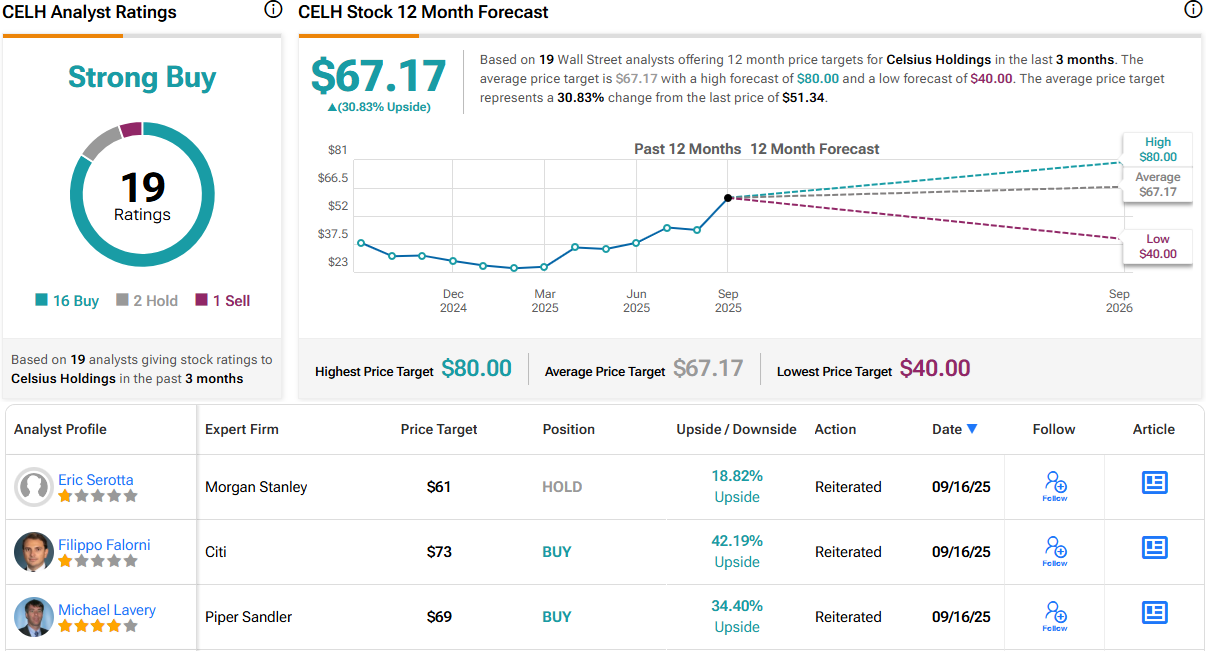Image resolution: width=1211 pixels, height=651 pixels.
Task: Open Eric Serotta analyst profile
Action: [x=95, y=480]
